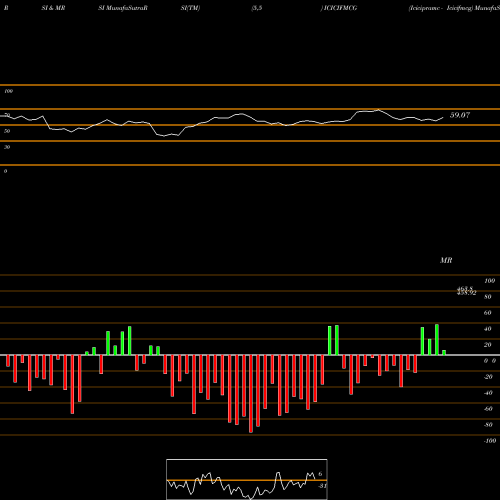The image size is (500, 500).
Task: Click the overlapping 453.5 price label
Action: tap(465, 288)
